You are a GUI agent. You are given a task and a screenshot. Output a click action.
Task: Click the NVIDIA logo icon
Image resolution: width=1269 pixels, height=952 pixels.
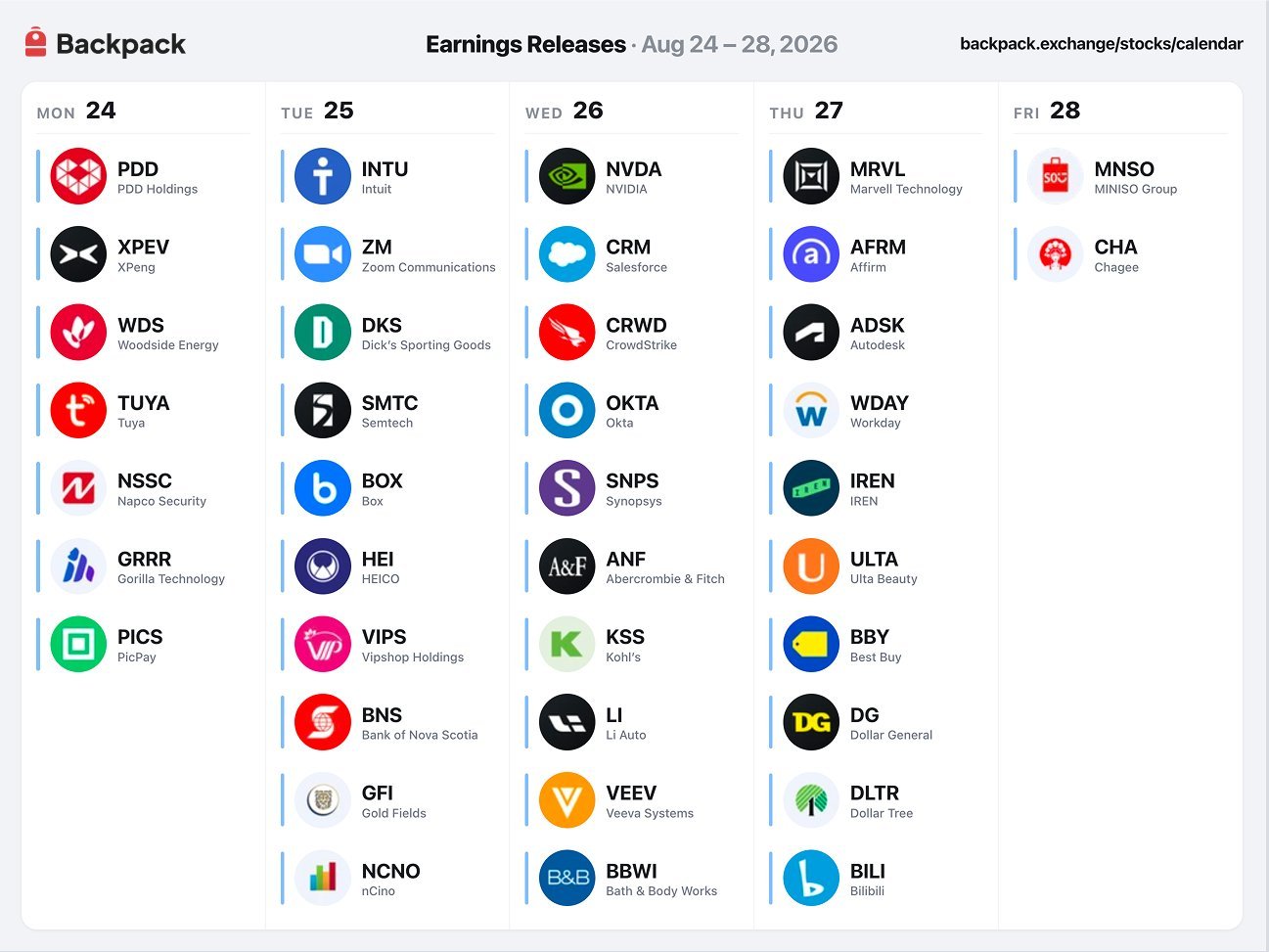567,176
